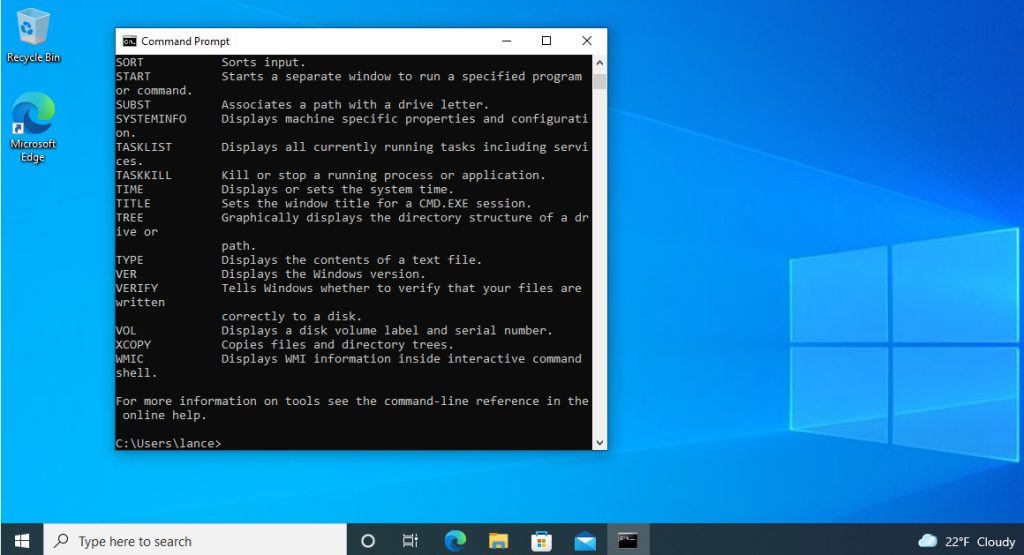Minimize the Command Prompt window
This screenshot has width=1024, height=555.
pyautogui.click(x=506, y=41)
